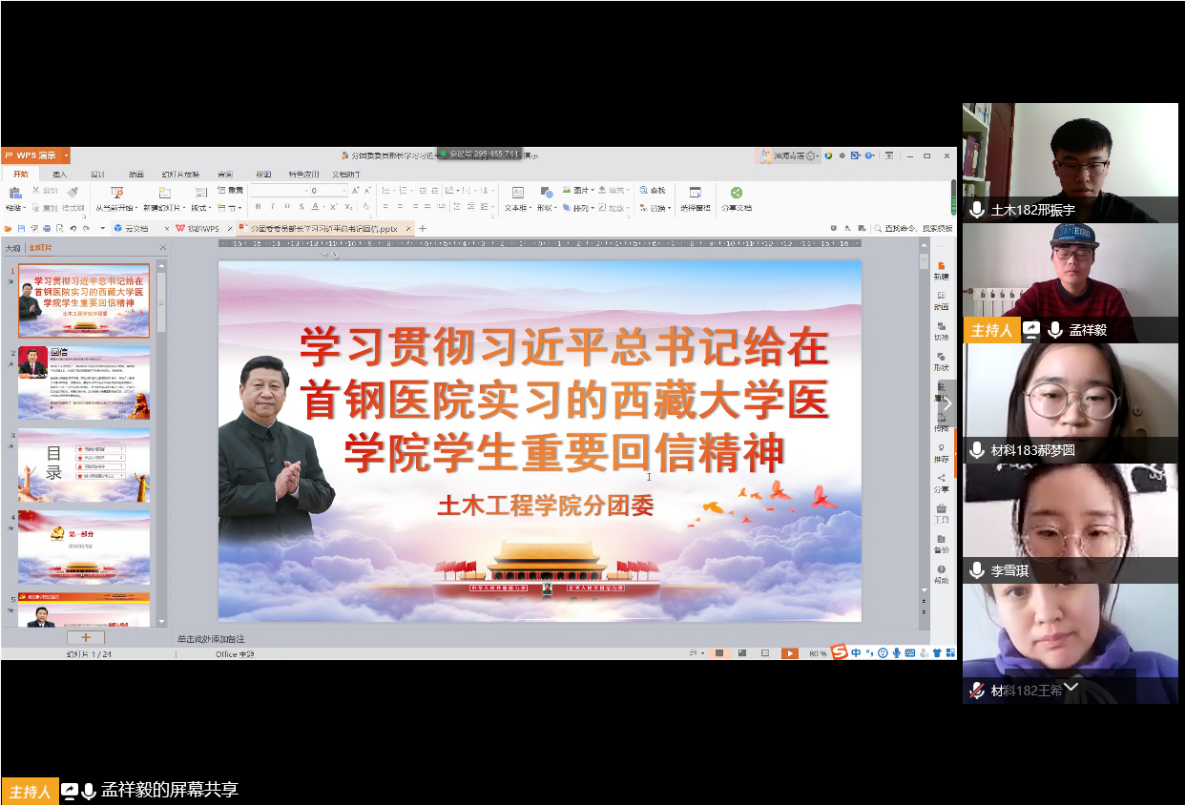Click the green Share Document icon
Image resolution: width=1185 pixels, height=805 pixels.
pos(736,193)
